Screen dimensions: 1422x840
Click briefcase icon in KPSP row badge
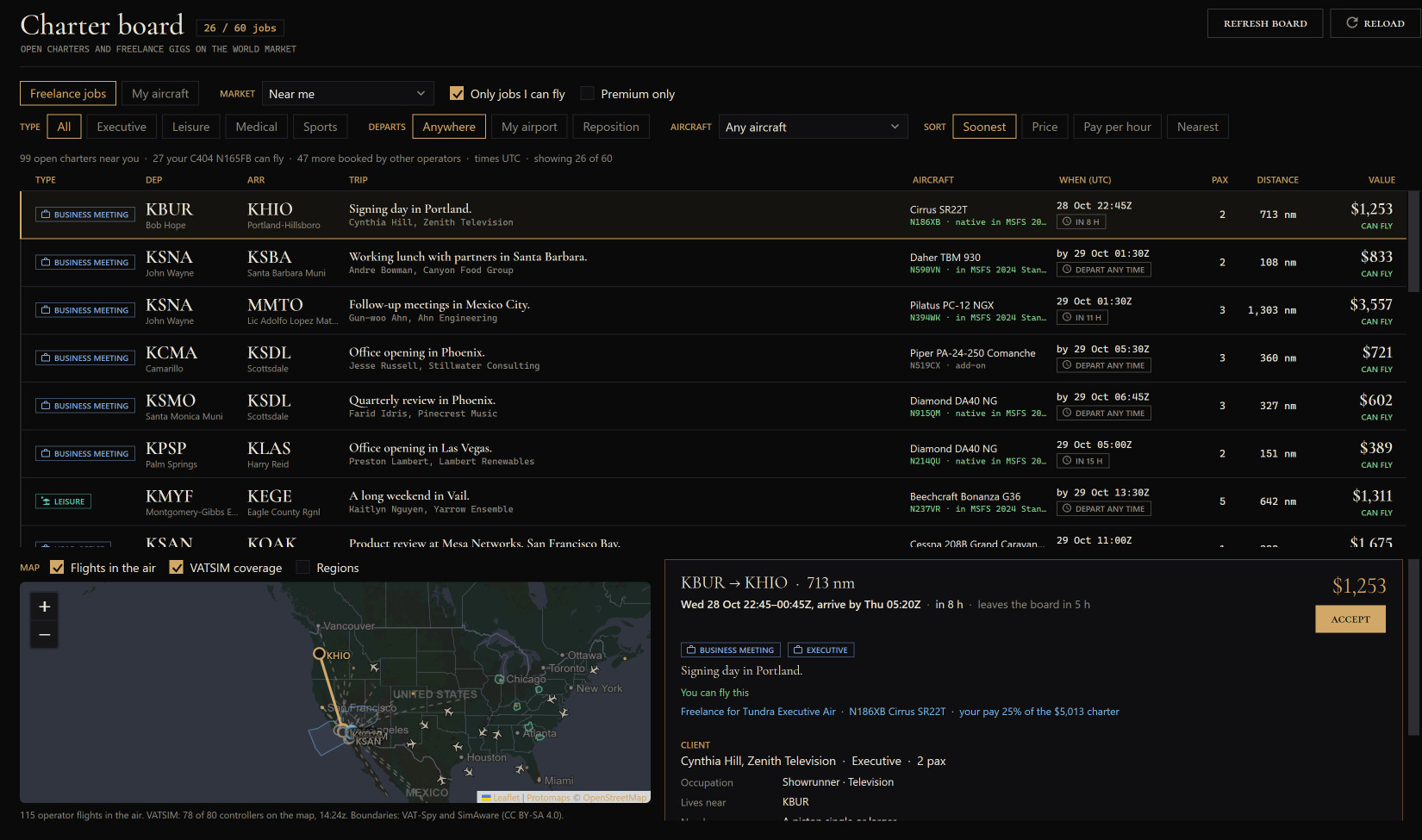46,453
